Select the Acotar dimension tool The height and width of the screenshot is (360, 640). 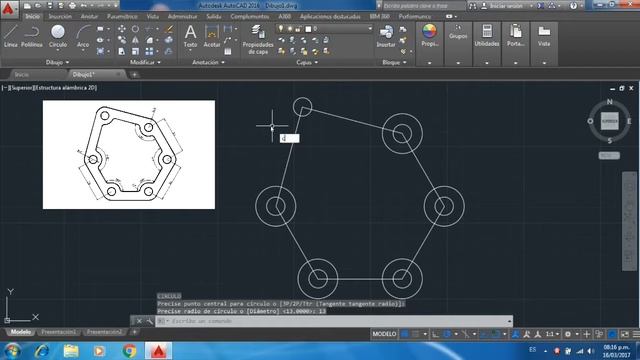(x=212, y=36)
